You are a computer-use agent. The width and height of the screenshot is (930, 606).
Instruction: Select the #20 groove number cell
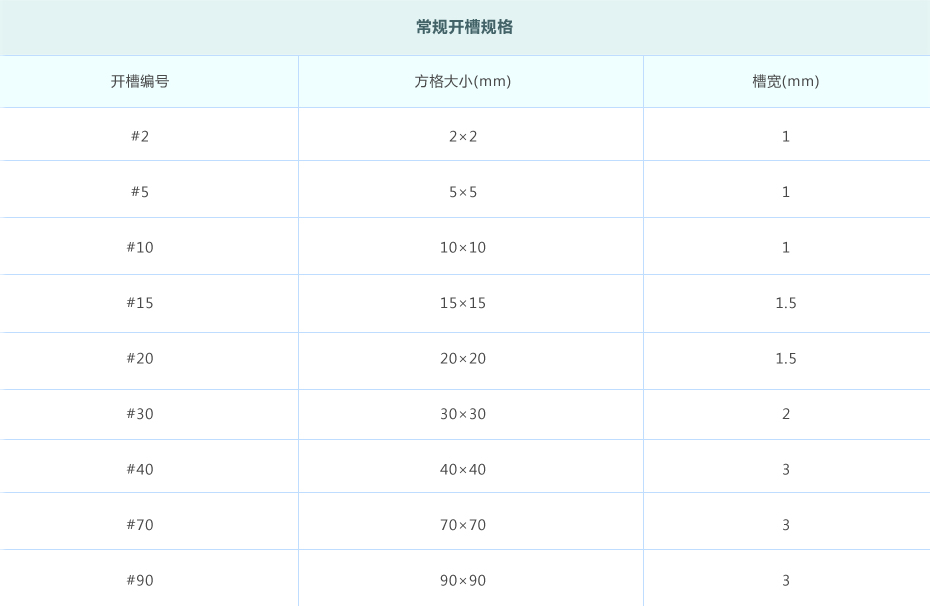[x=140, y=358]
